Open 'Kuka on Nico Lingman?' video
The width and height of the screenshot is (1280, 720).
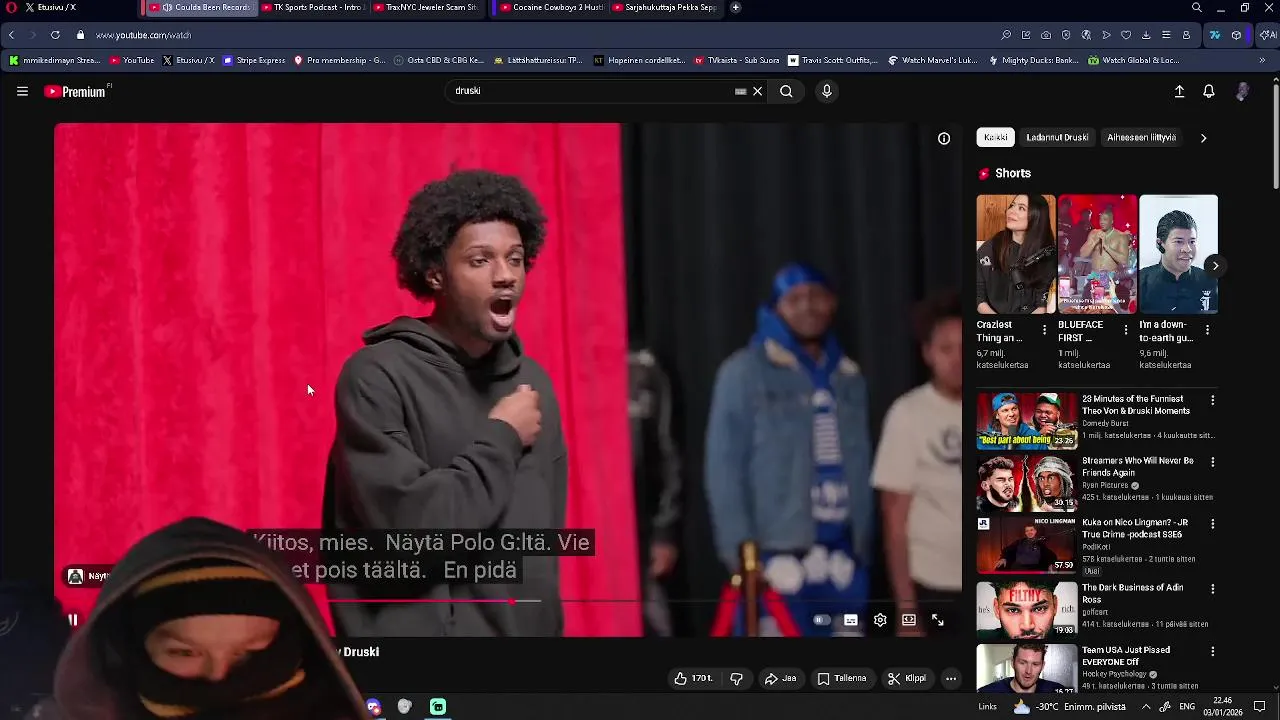pos(1027,544)
